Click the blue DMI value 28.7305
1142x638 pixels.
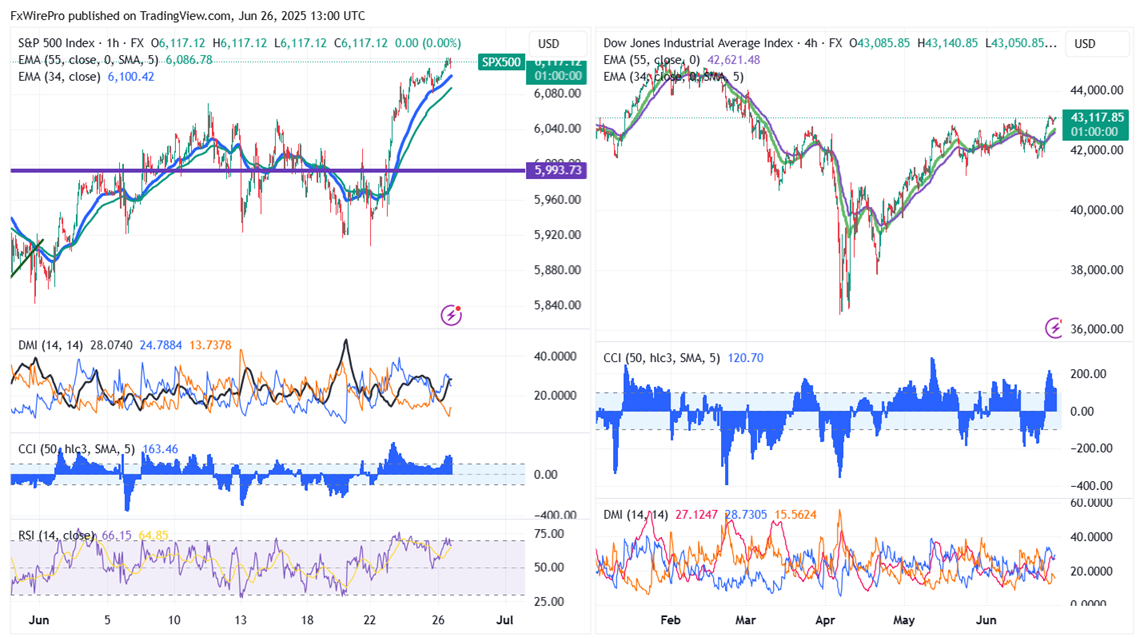point(745,514)
